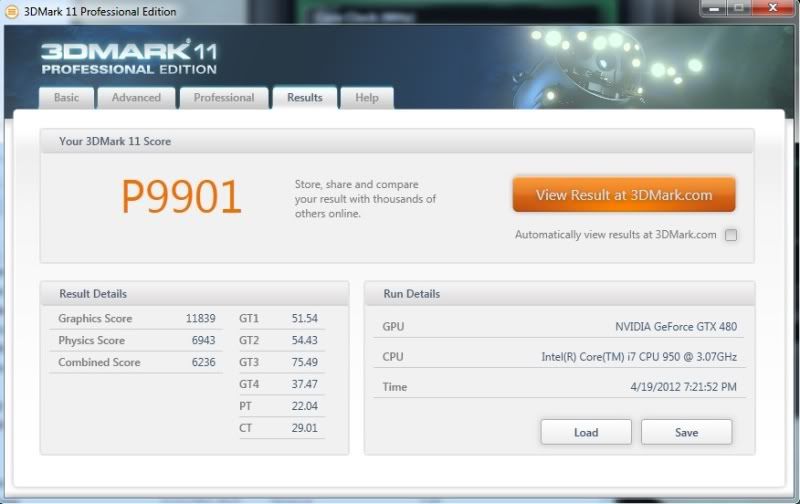The image size is (800, 504).
Task: Click the GT4 value 37.47
Action: 305,384
